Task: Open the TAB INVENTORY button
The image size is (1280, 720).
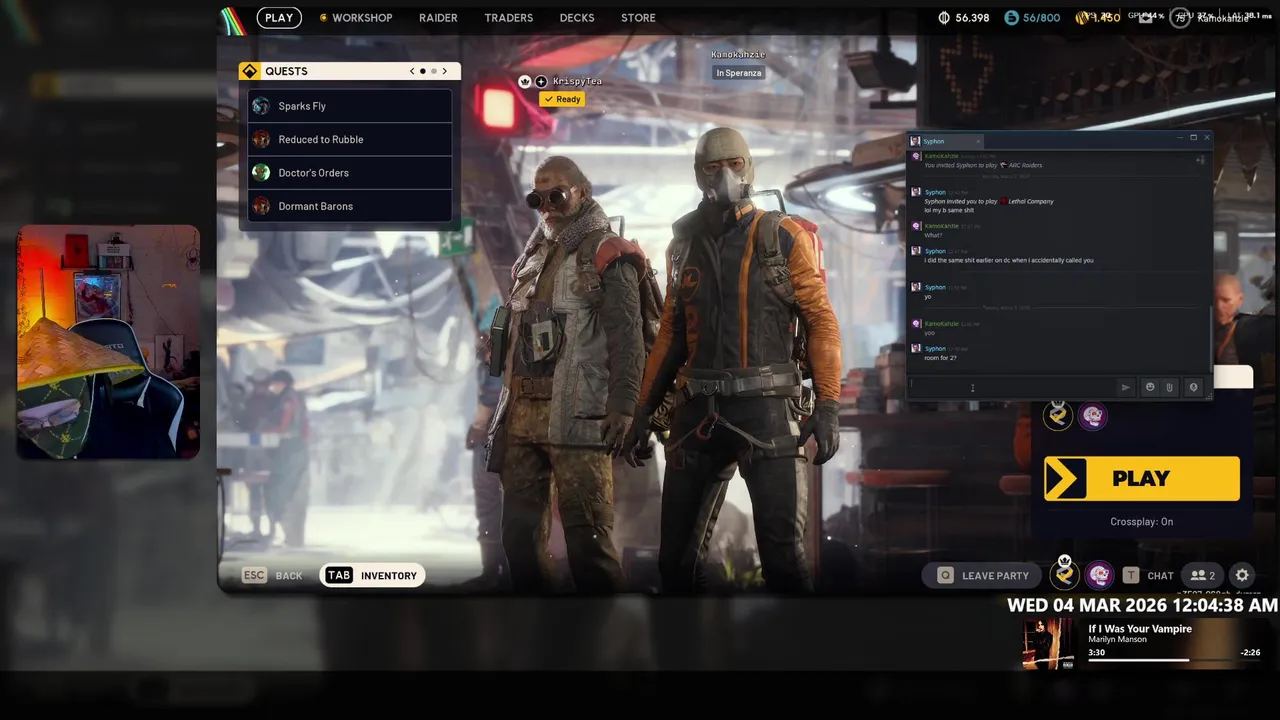Action: click(373, 575)
